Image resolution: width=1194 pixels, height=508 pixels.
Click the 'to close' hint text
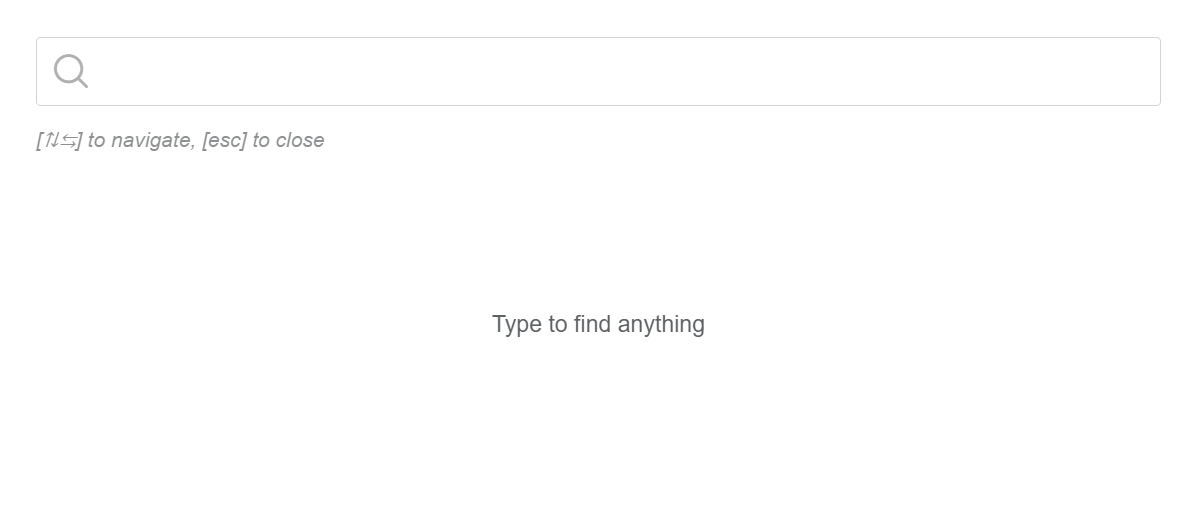point(288,141)
